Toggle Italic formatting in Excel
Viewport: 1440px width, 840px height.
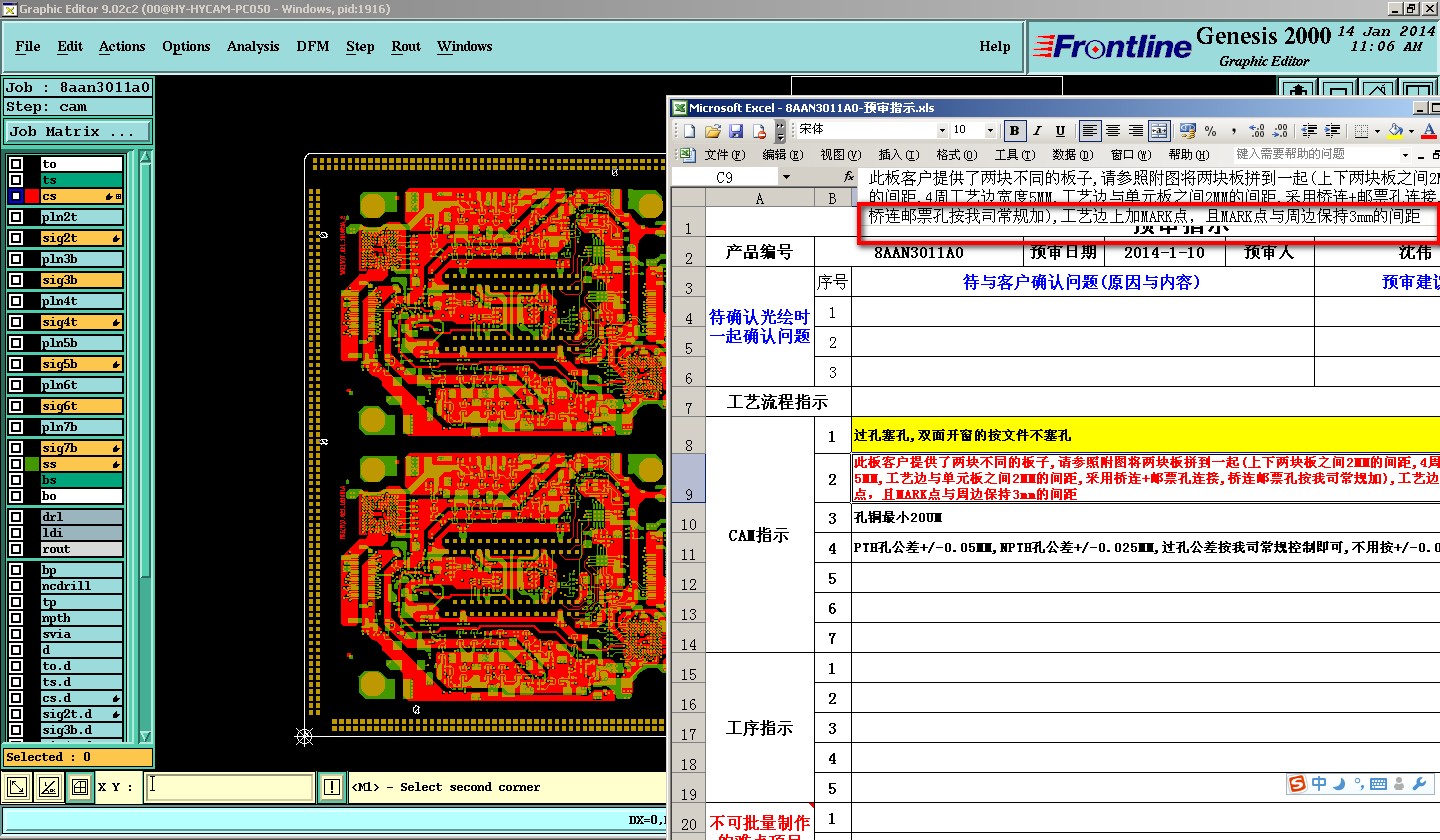click(1037, 131)
